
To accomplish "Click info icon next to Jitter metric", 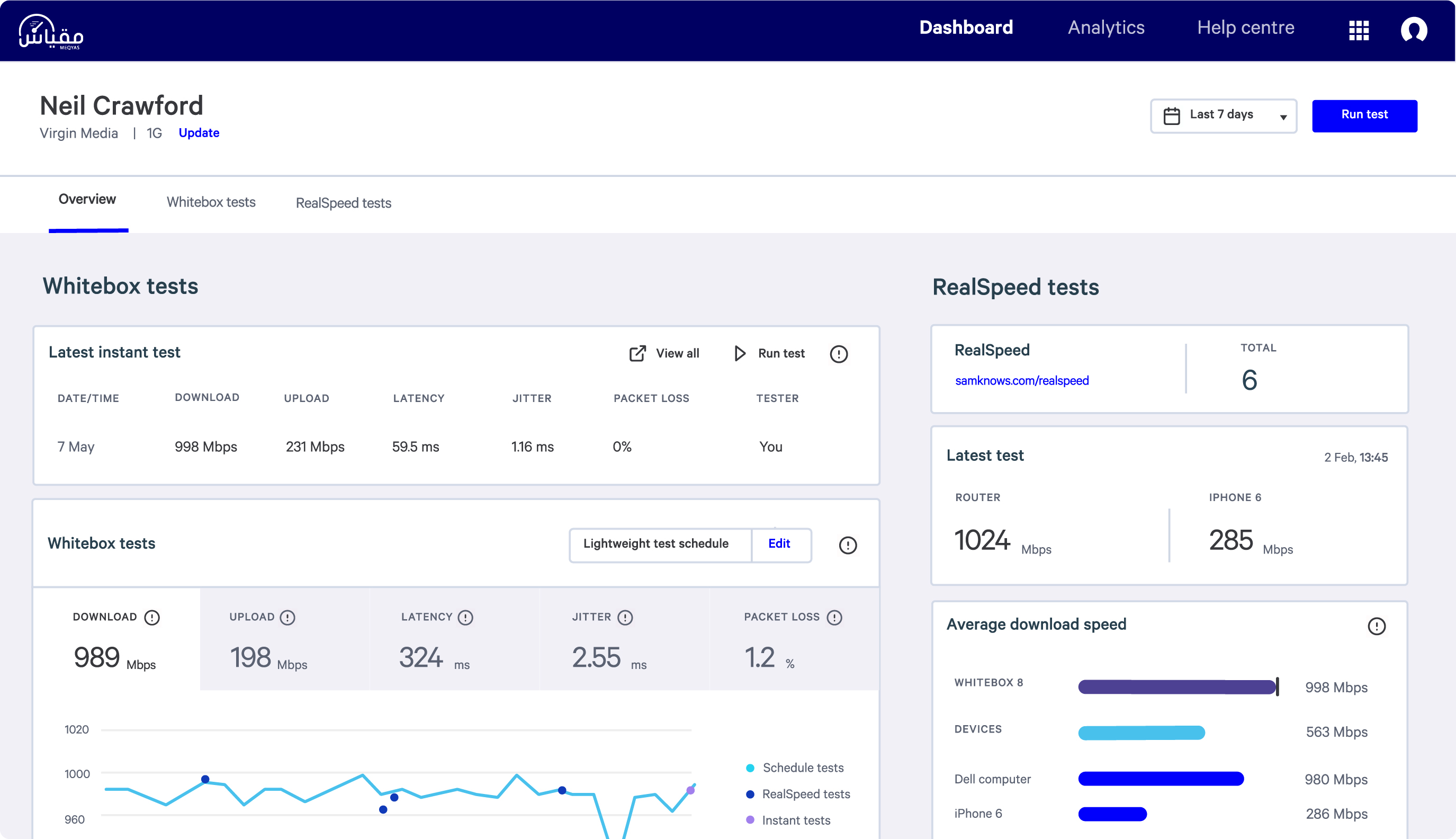I will pos(625,618).
